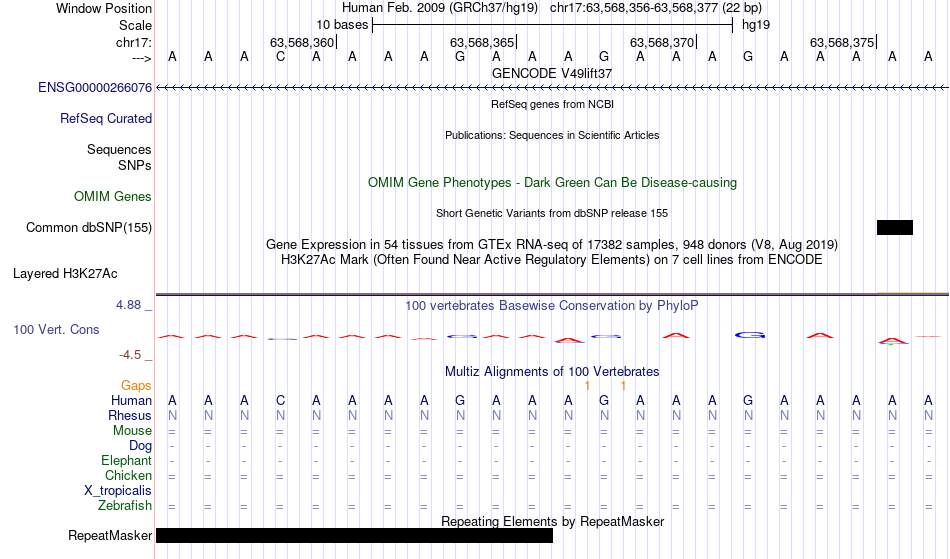The height and width of the screenshot is (559, 950).
Task: Click Multiz Alignments of 100 Vertebrates title
Action: click(x=552, y=371)
